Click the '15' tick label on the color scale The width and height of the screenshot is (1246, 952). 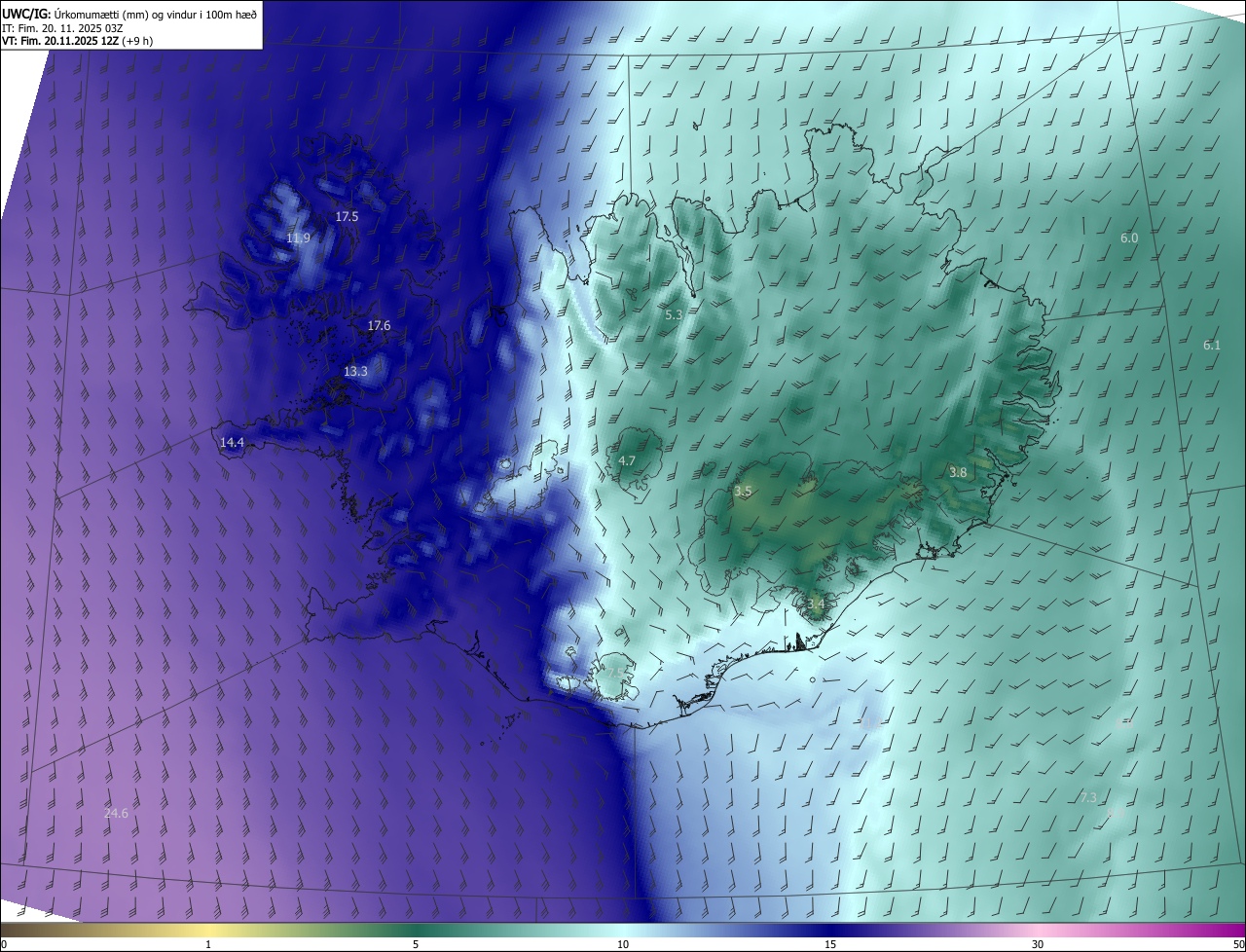tap(830, 944)
